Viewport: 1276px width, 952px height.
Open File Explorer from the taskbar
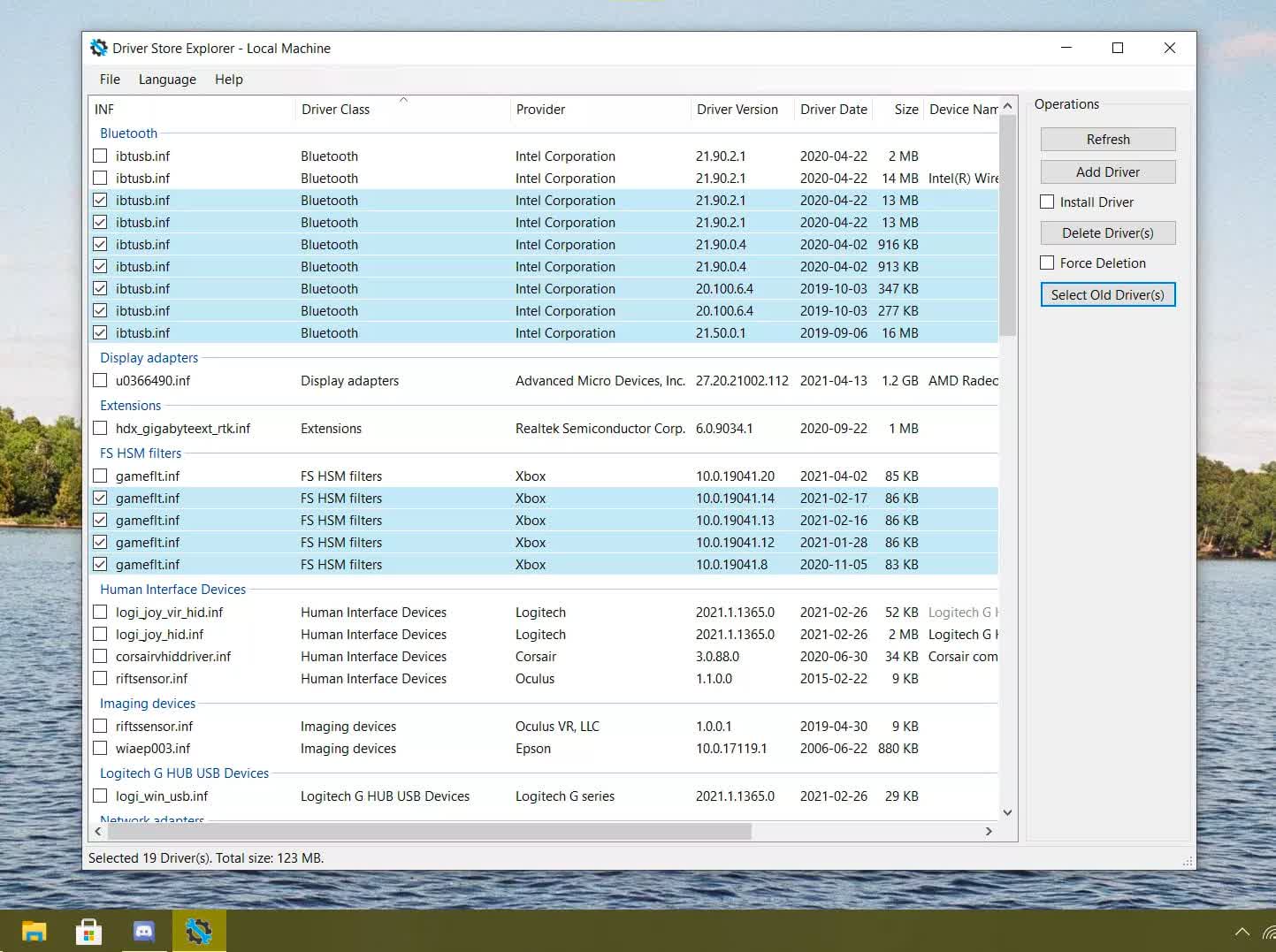tap(34, 931)
